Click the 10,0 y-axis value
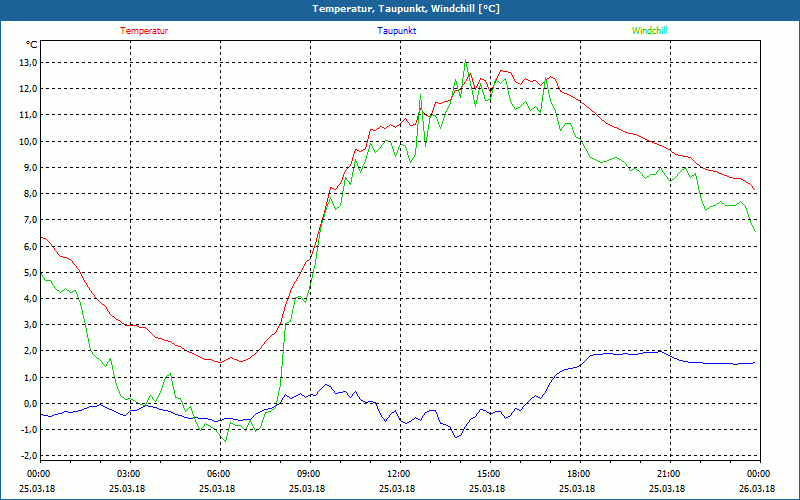Image resolution: width=800 pixels, height=500 pixels. point(28,141)
